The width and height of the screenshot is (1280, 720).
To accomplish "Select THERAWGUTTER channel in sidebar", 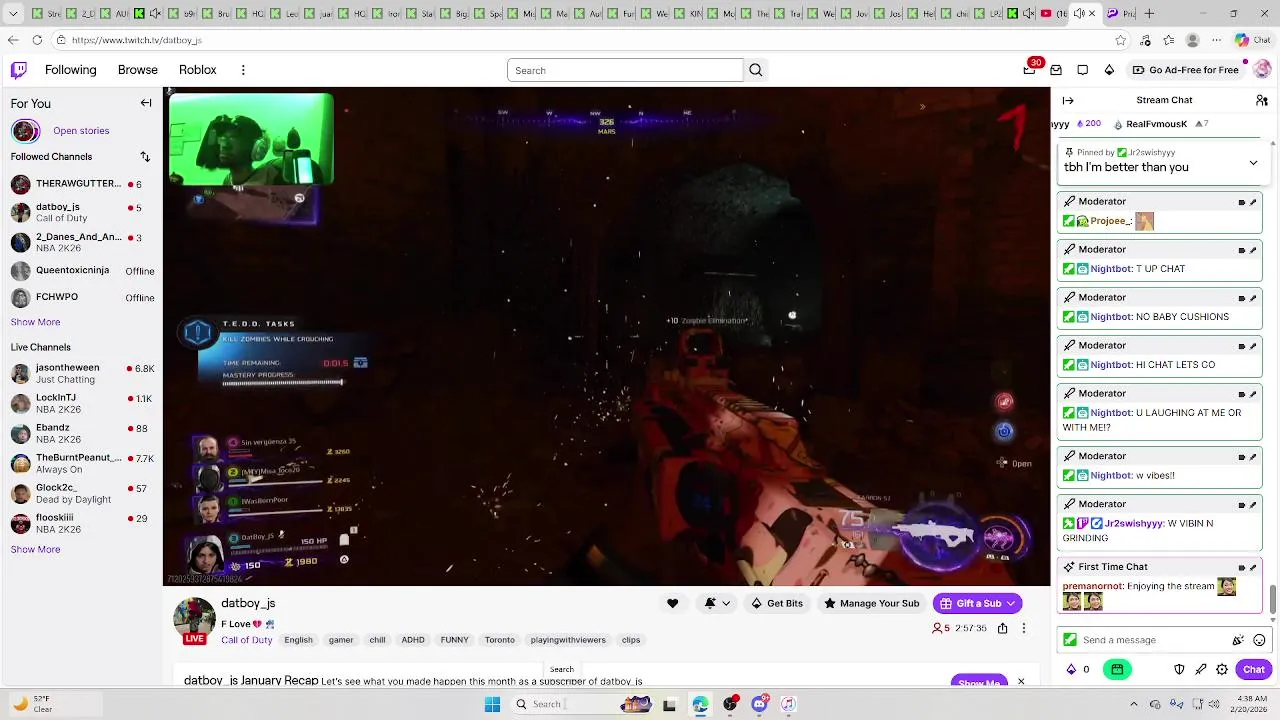I will coord(82,184).
